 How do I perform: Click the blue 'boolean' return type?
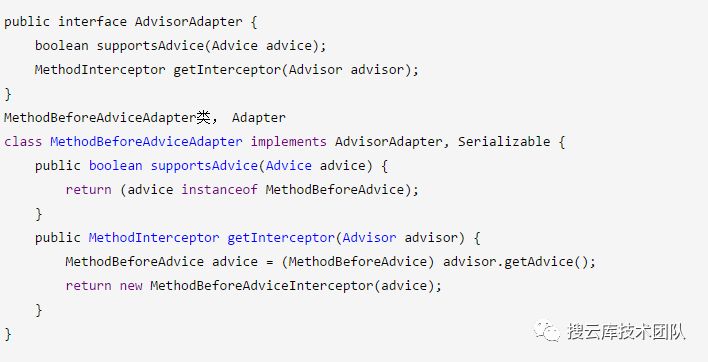pyautogui.click(x=116, y=166)
